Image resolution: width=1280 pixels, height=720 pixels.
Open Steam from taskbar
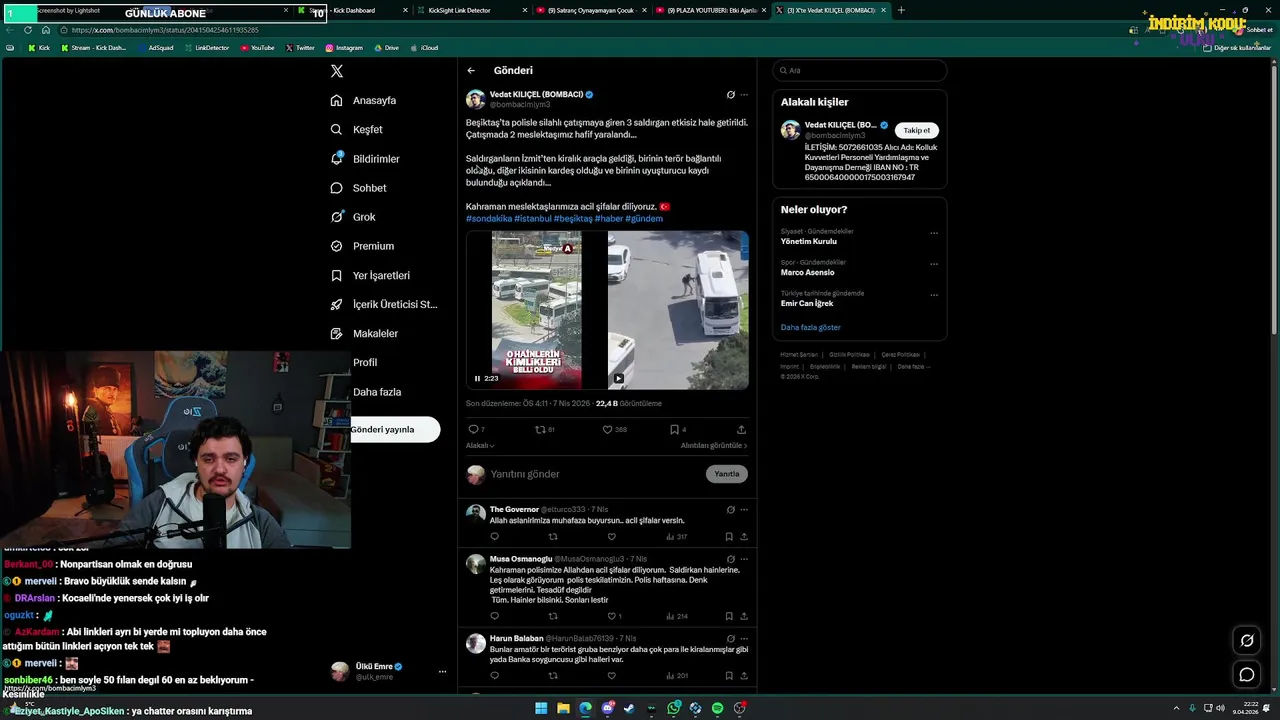point(629,708)
